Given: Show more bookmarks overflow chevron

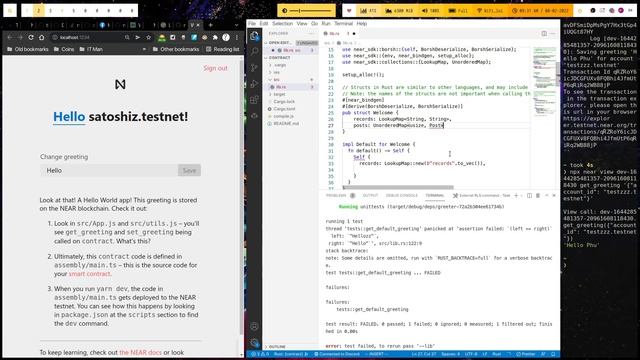Looking at the screenshot, I should tap(144, 49).
